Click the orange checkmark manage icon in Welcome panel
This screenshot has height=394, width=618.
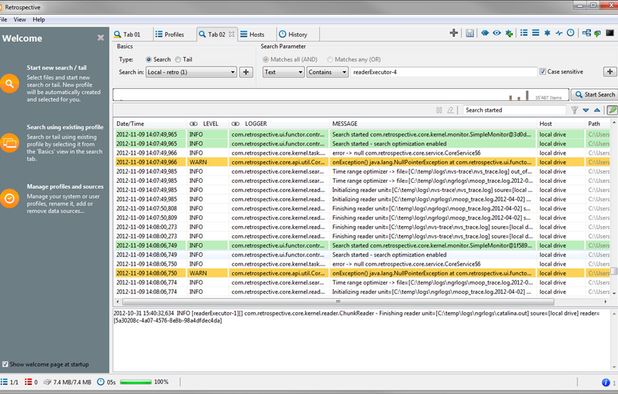click(10, 198)
